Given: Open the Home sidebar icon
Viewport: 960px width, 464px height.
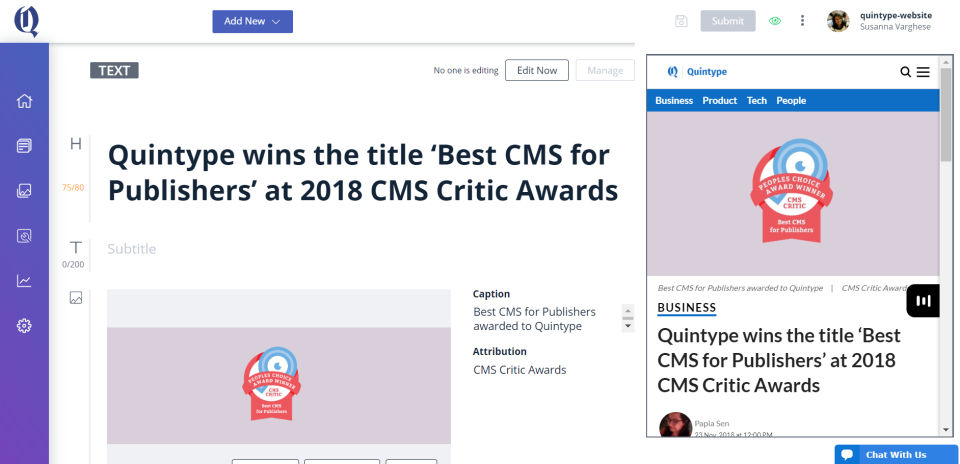Looking at the screenshot, I should 24,101.
